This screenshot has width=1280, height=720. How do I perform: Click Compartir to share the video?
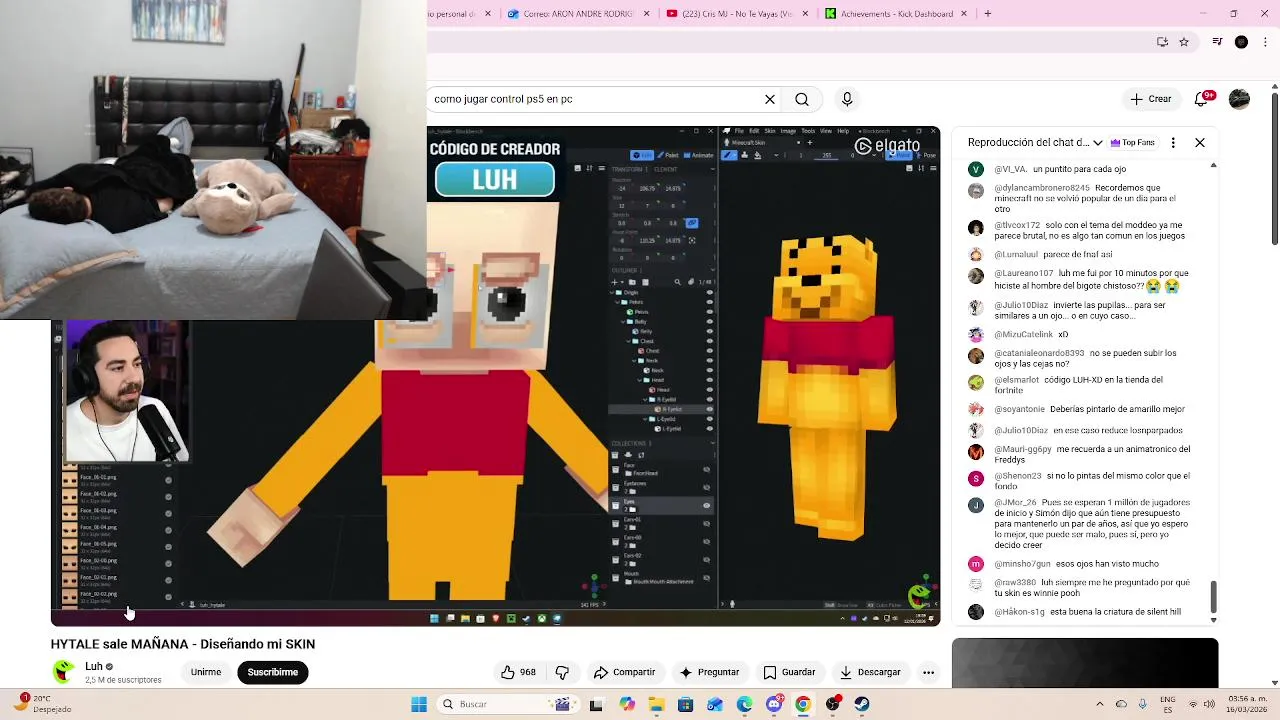coord(624,672)
